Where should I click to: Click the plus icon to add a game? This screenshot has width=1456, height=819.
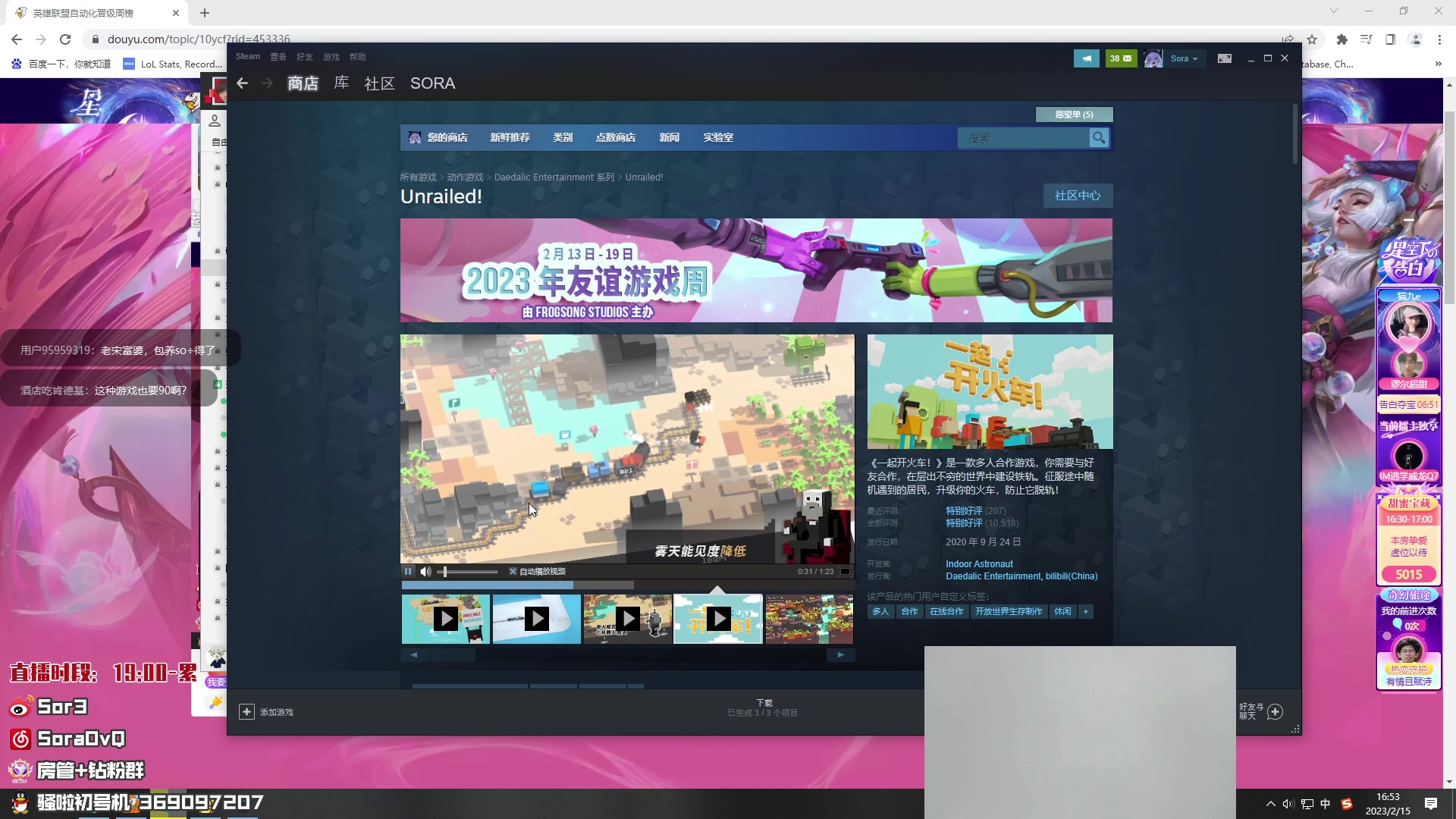tap(246, 712)
